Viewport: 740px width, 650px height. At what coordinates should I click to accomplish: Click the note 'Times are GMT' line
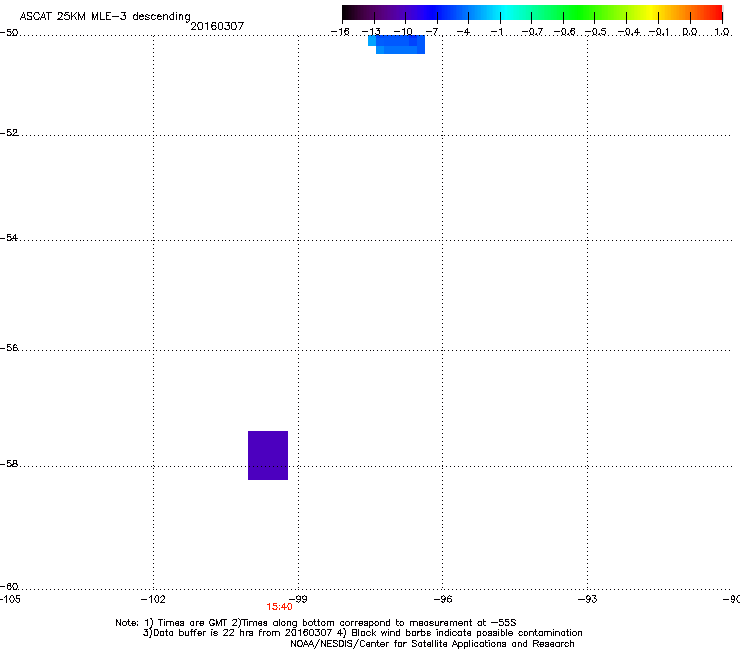point(316,623)
